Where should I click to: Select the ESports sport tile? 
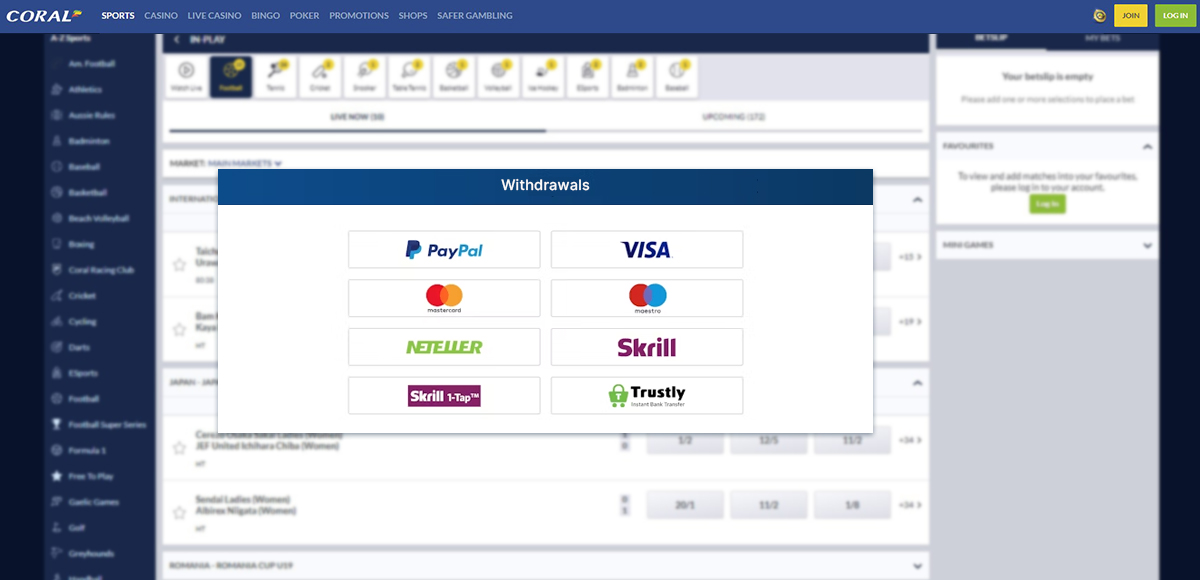pos(587,77)
